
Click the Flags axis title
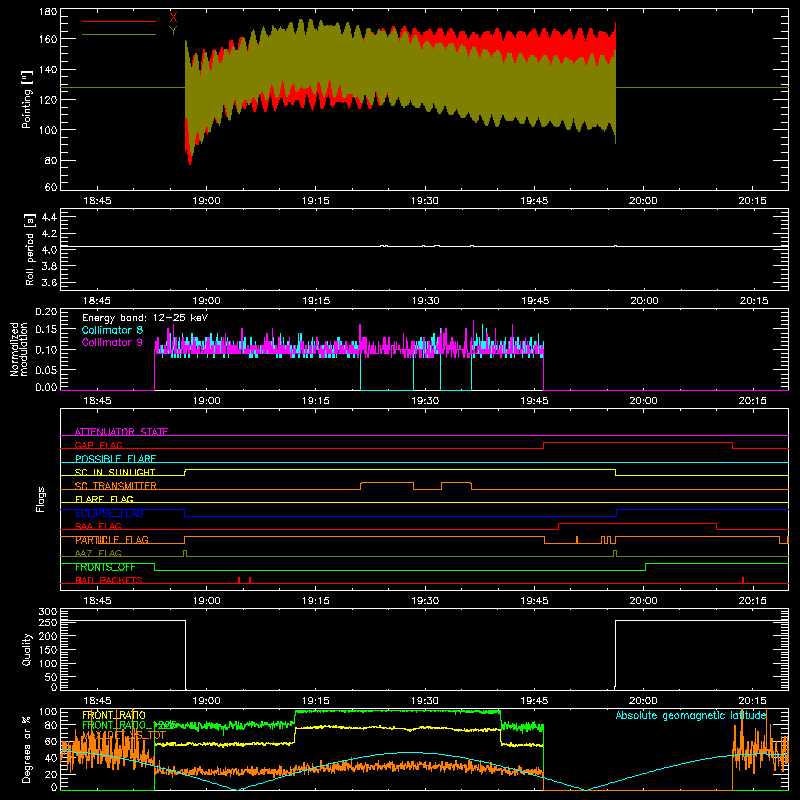pos(40,499)
